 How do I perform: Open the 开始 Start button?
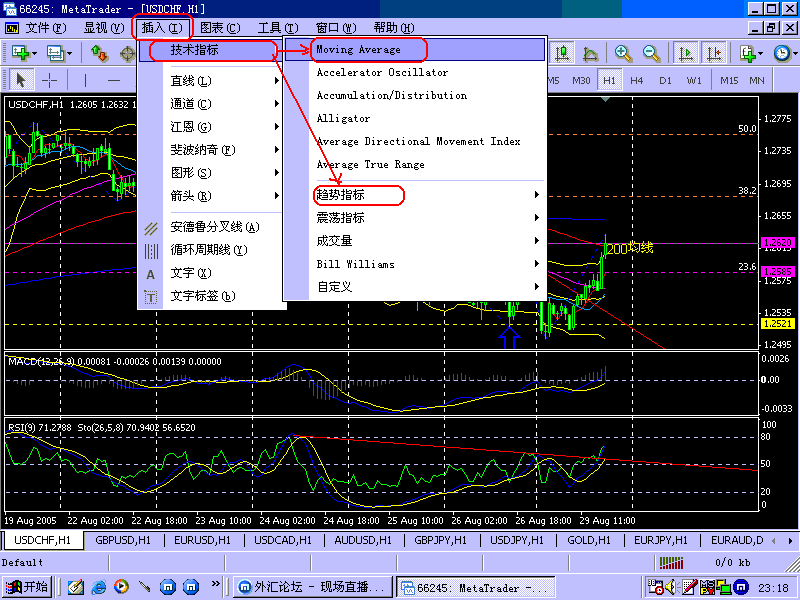point(27,587)
